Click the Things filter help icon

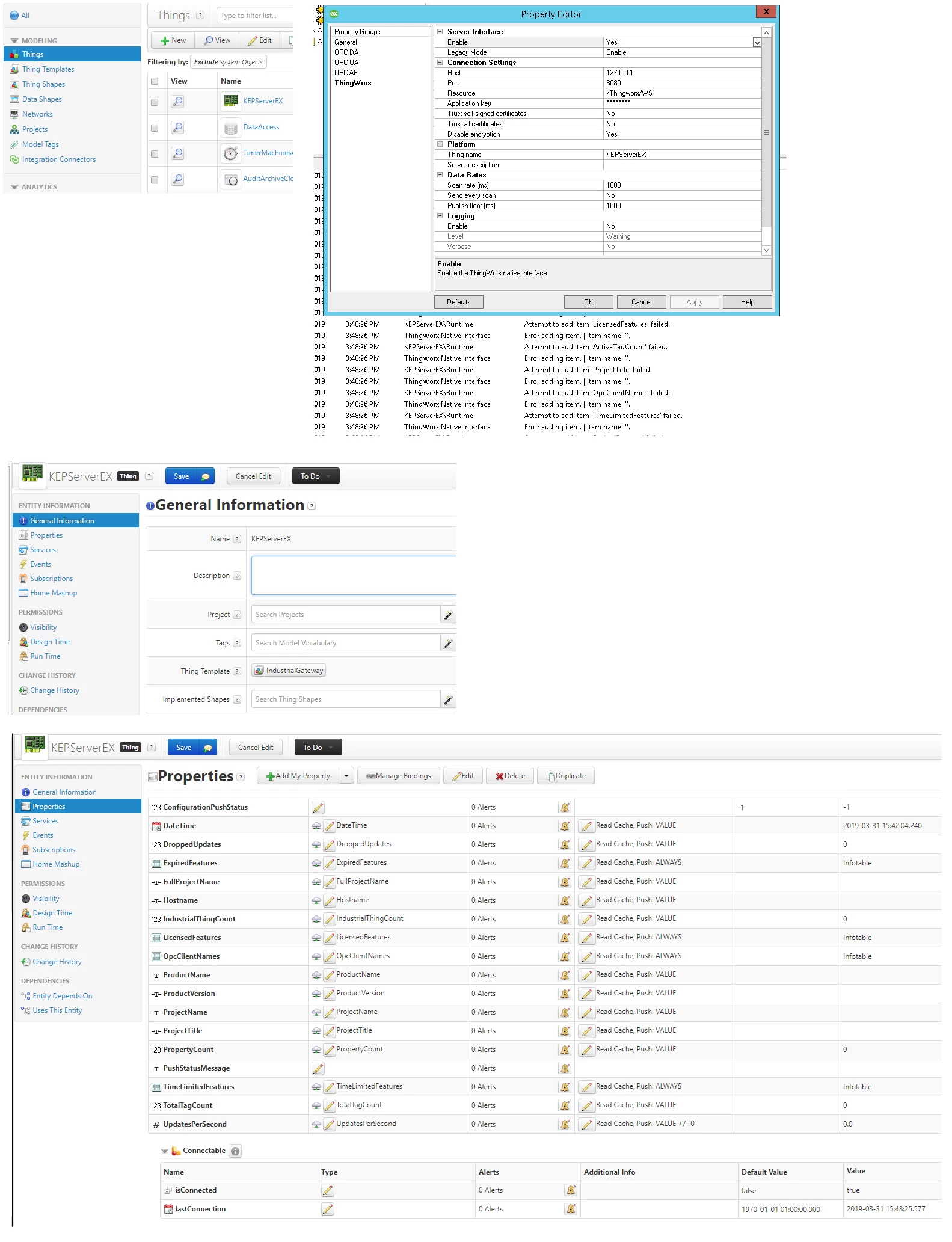(200, 16)
